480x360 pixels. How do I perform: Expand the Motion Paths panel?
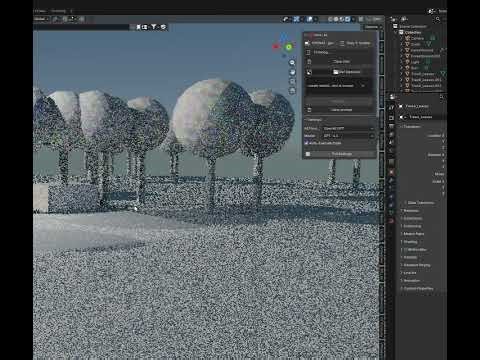point(414,234)
